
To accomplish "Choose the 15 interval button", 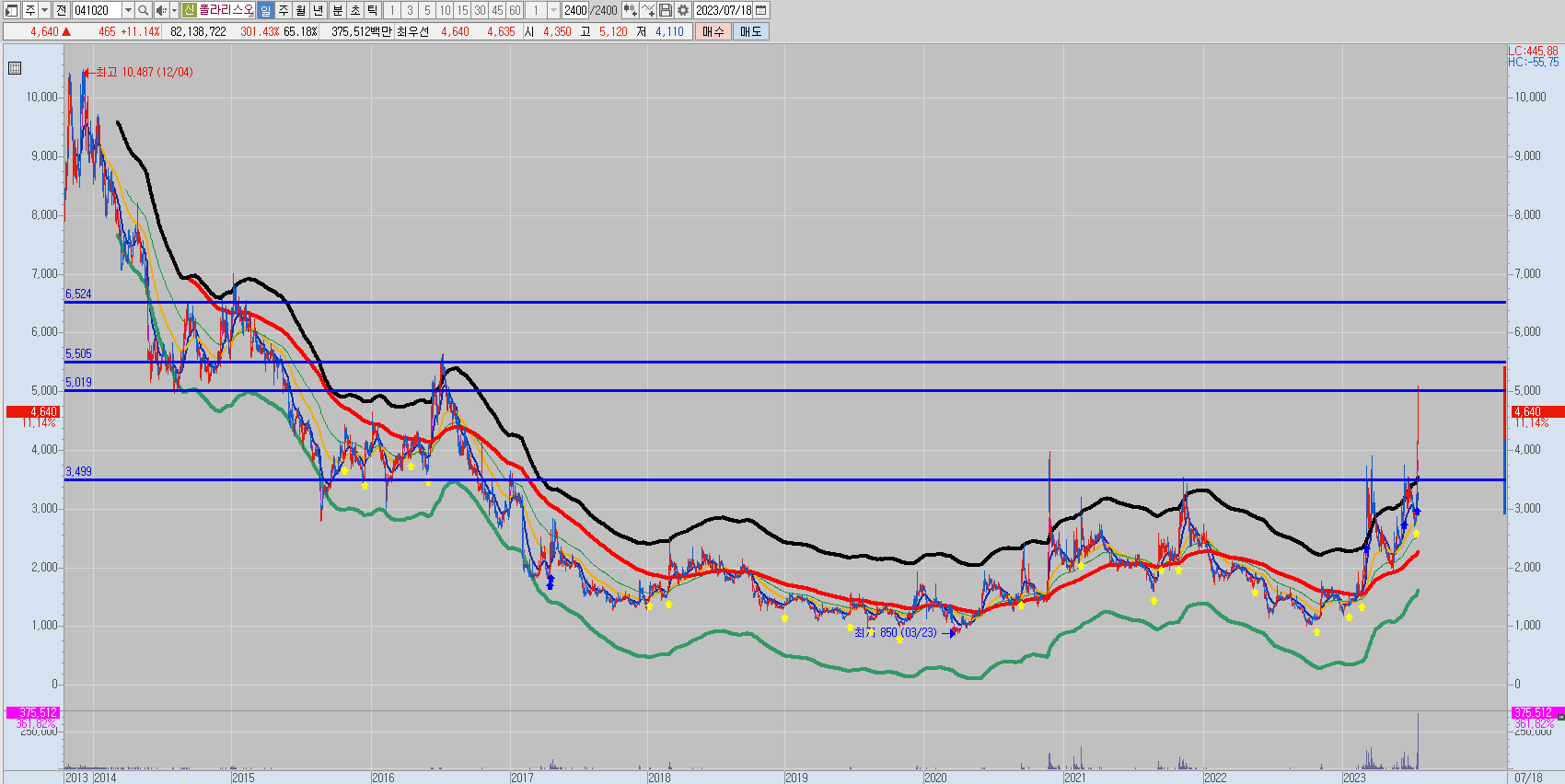I will (x=462, y=10).
